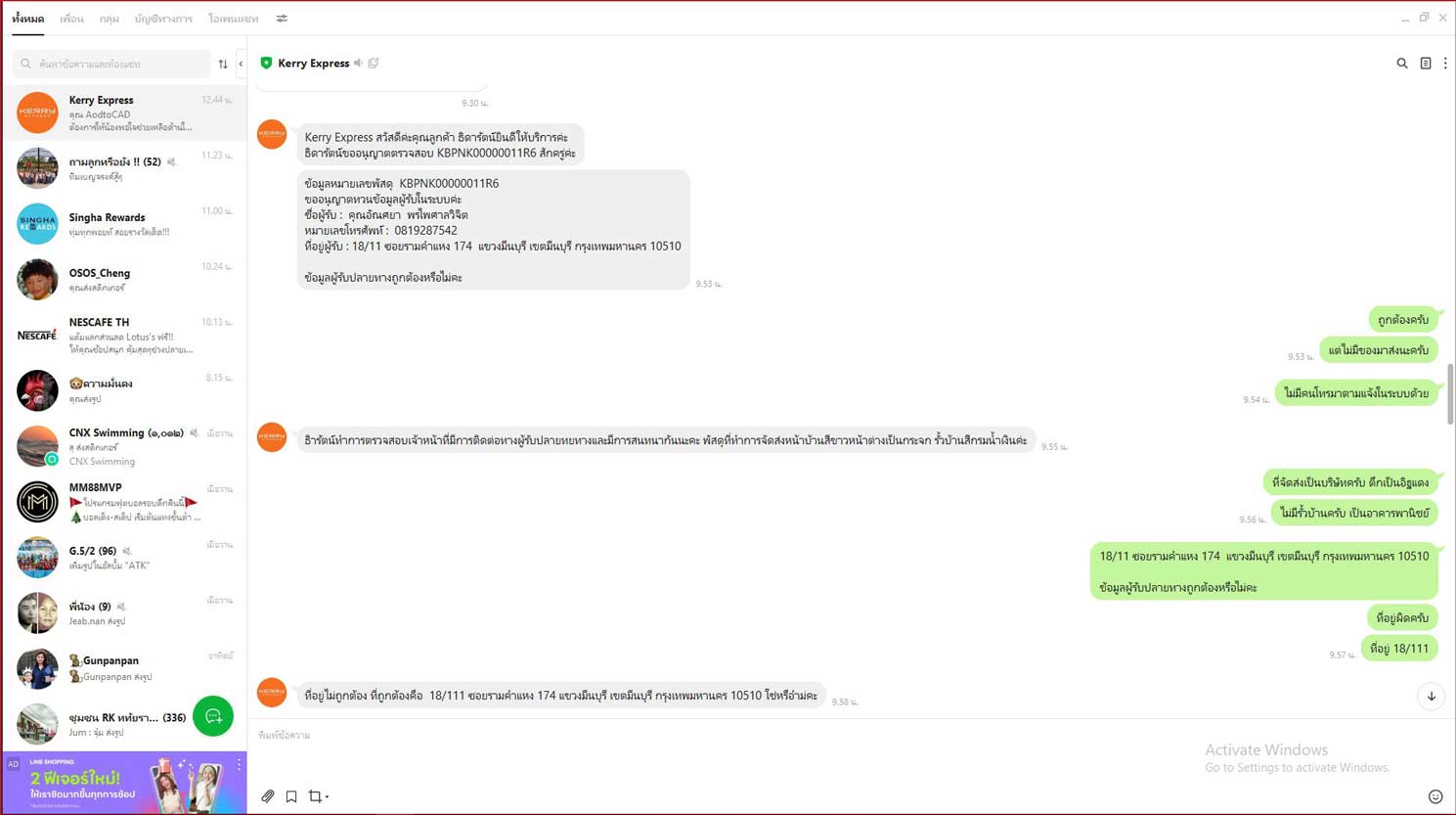This screenshot has height=815, width=1456.
Task: Open the ad banner options dots
Action: [x=239, y=765]
